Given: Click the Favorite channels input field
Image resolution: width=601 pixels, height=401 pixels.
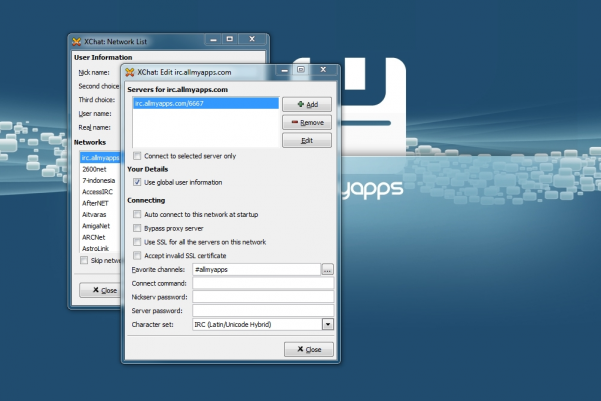Looking at the screenshot, I should click(255, 270).
